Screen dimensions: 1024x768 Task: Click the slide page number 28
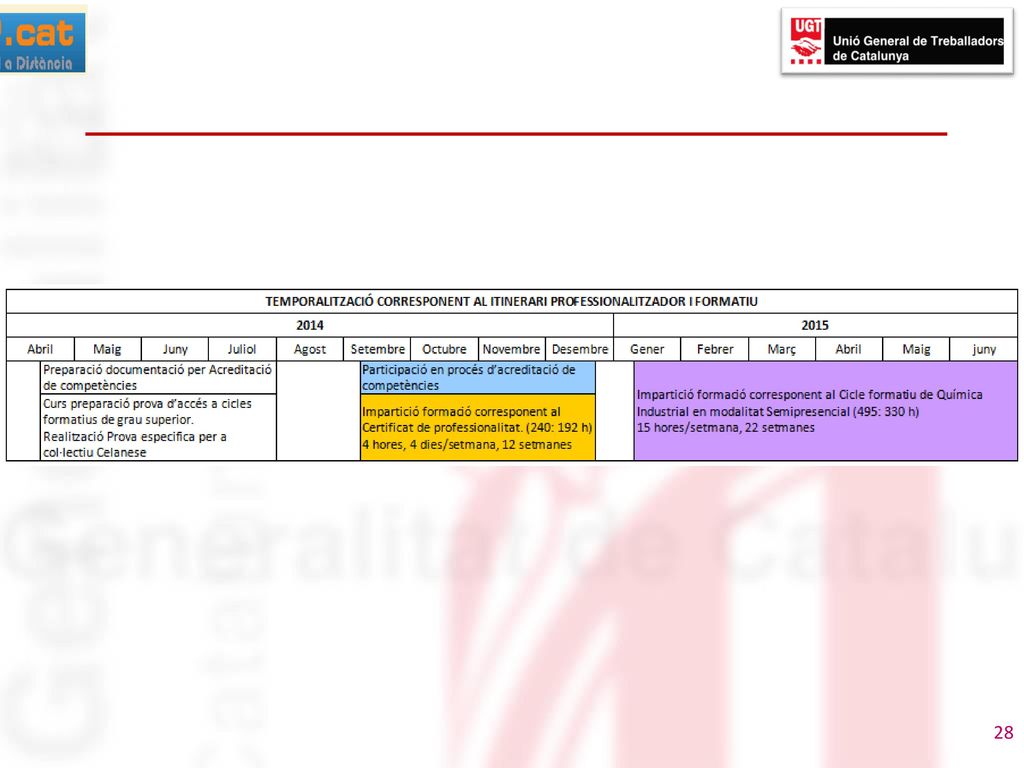(1003, 733)
